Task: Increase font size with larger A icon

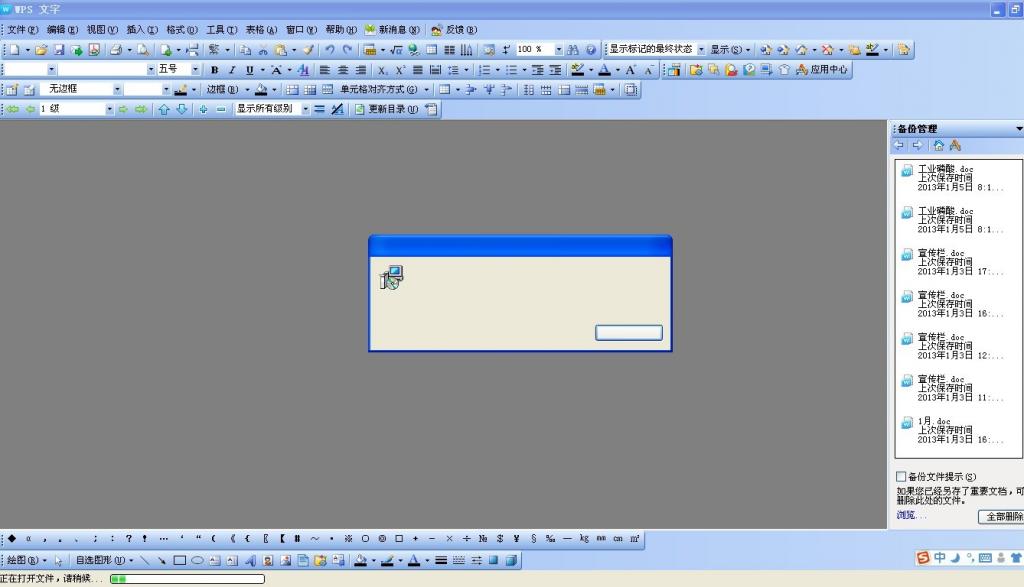Action: [630, 70]
